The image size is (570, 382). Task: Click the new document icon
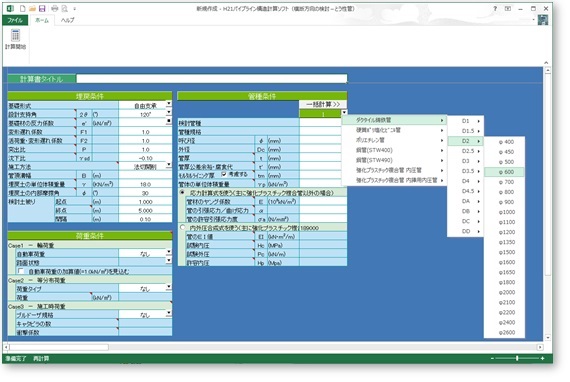pyautogui.click(x=23, y=8)
